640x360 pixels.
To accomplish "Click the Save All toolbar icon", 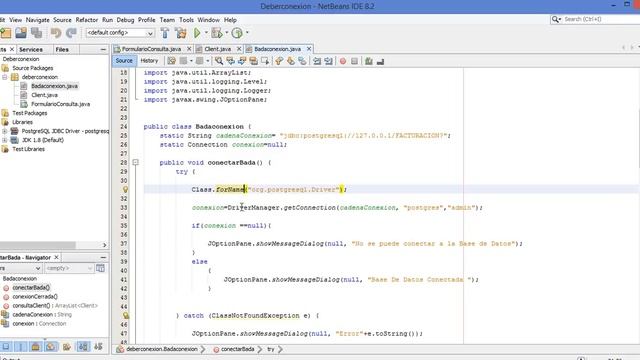I will pyautogui.click(x=37, y=33).
